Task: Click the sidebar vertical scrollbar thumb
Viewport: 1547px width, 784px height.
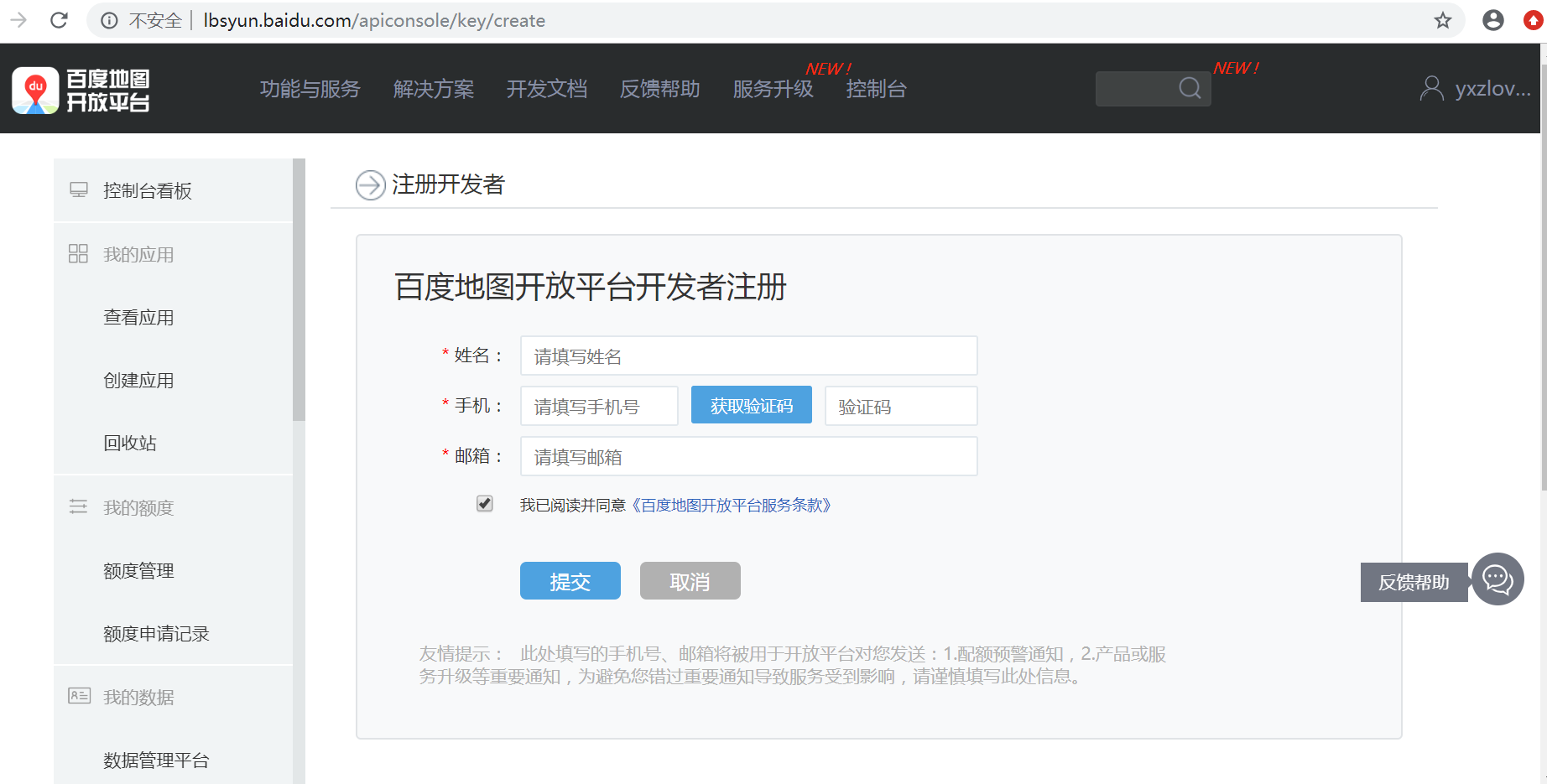Action: coord(299,289)
